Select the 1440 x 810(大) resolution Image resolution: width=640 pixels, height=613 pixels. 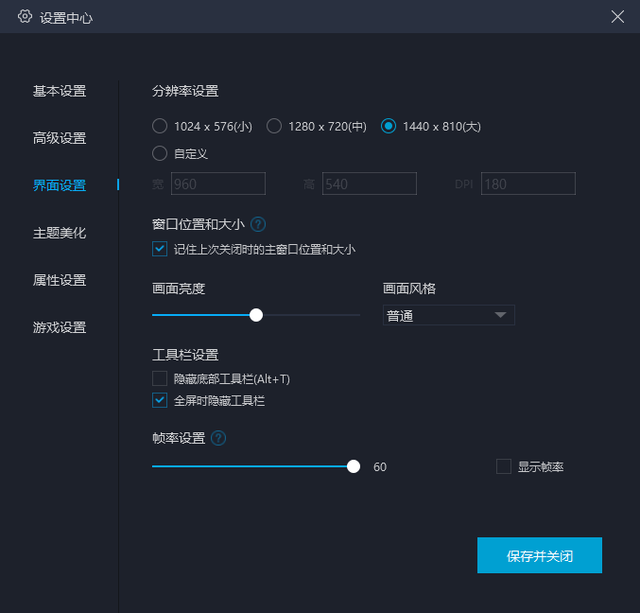click(388, 127)
